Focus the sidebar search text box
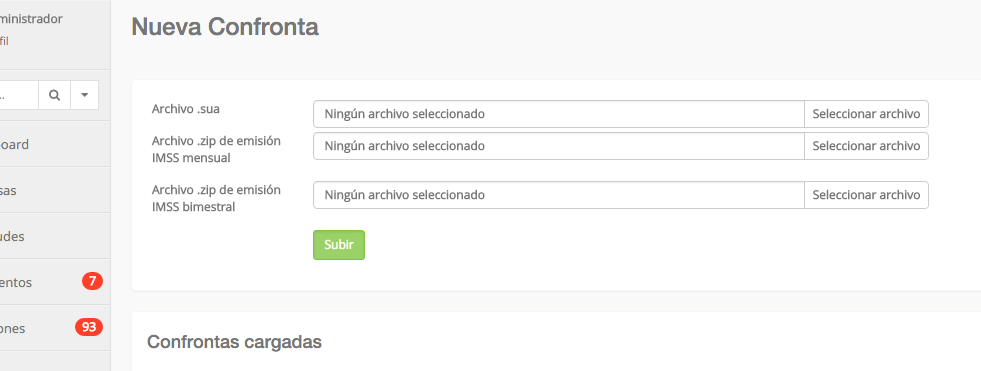The image size is (981, 371). (x=19, y=95)
